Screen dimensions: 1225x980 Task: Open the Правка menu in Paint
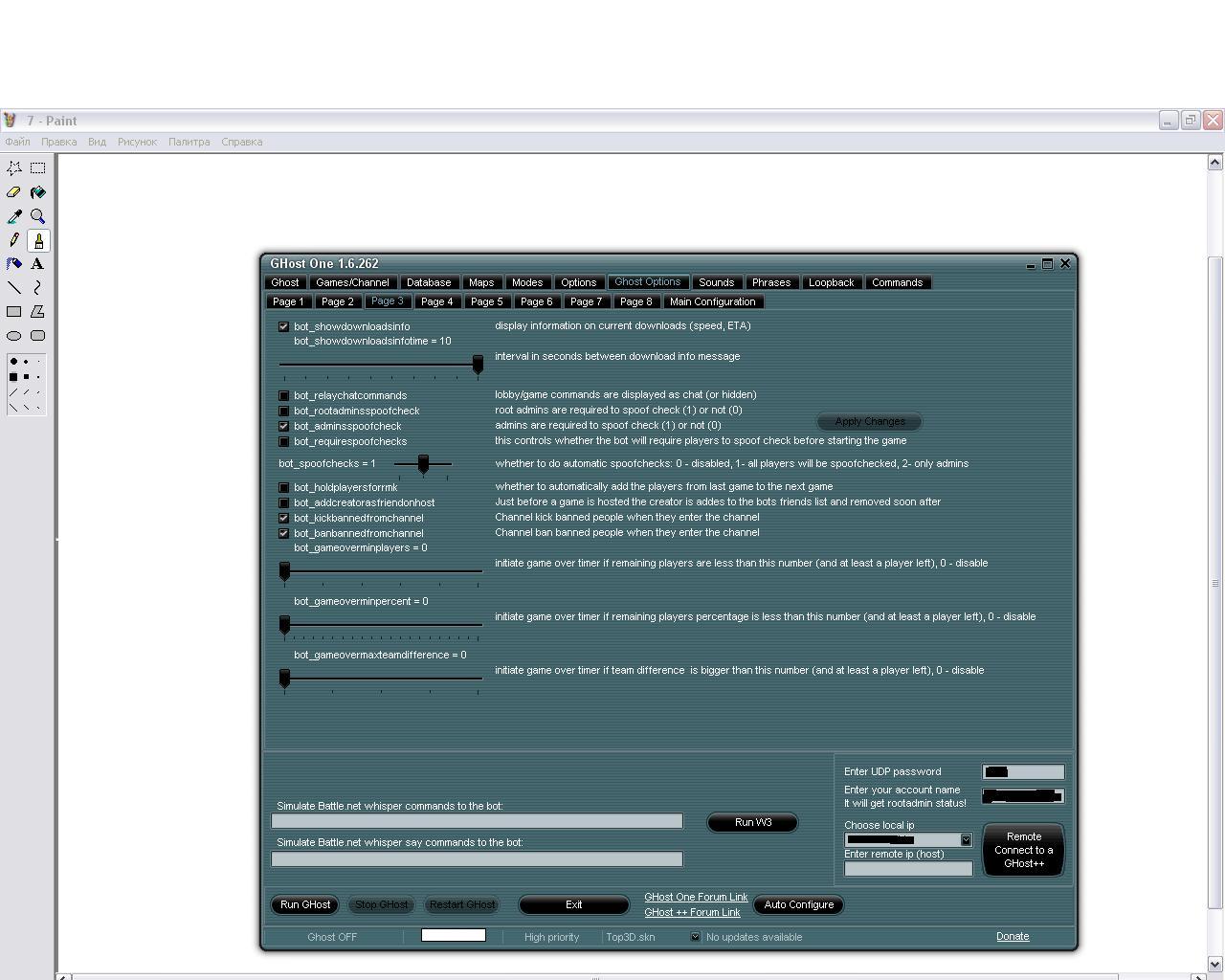[x=58, y=142]
